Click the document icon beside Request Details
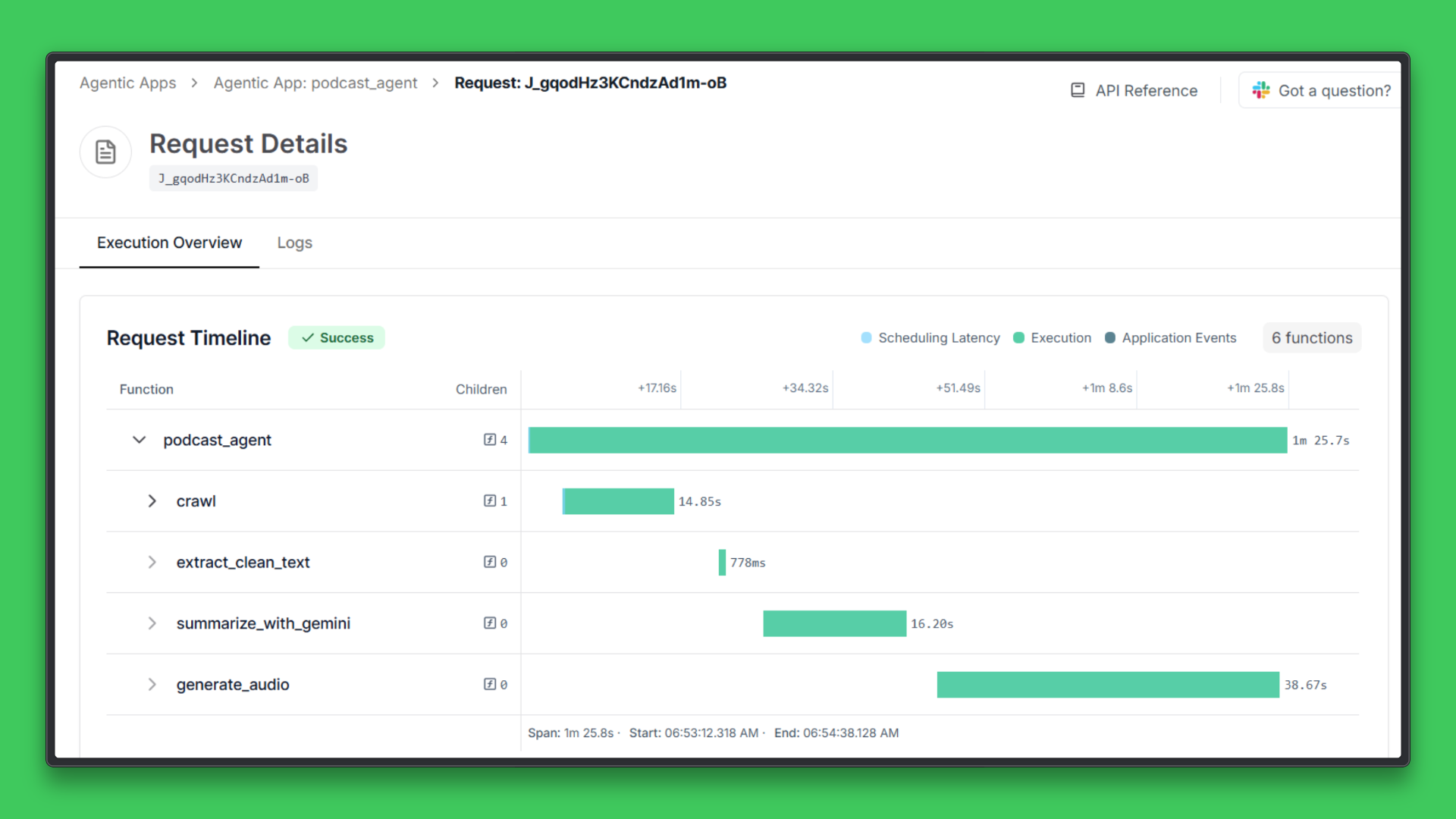 tap(105, 152)
